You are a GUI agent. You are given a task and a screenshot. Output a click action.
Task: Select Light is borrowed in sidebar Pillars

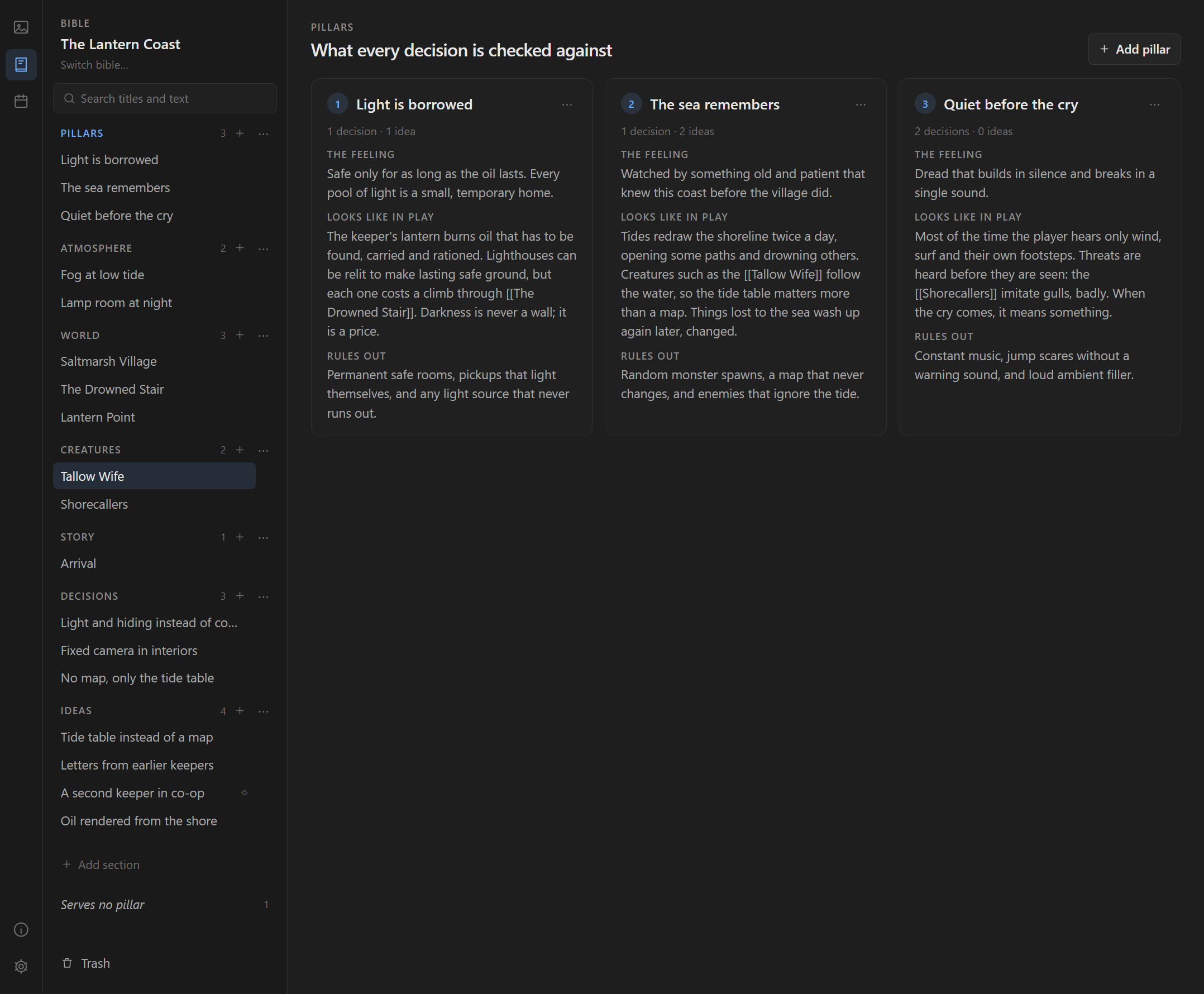pyautogui.click(x=154, y=160)
